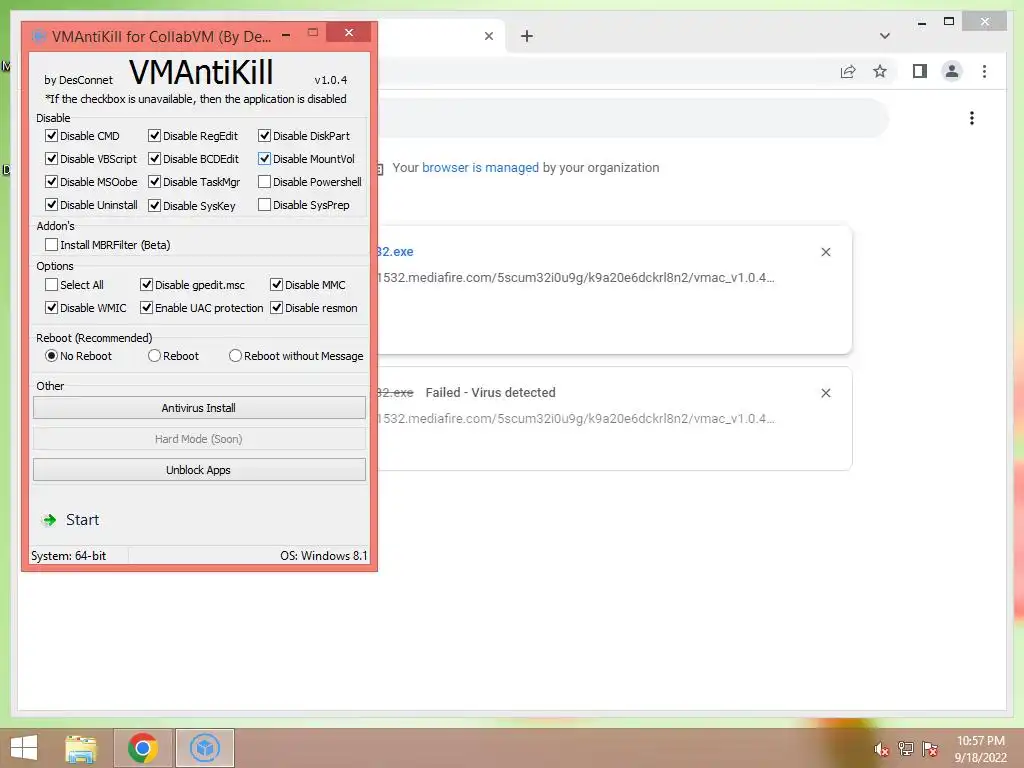Click first download's mediafire URL

(x=576, y=278)
